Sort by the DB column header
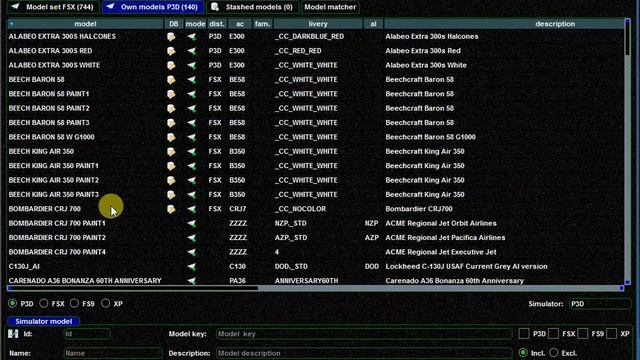This screenshot has width=640, height=360. tap(173, 24)
